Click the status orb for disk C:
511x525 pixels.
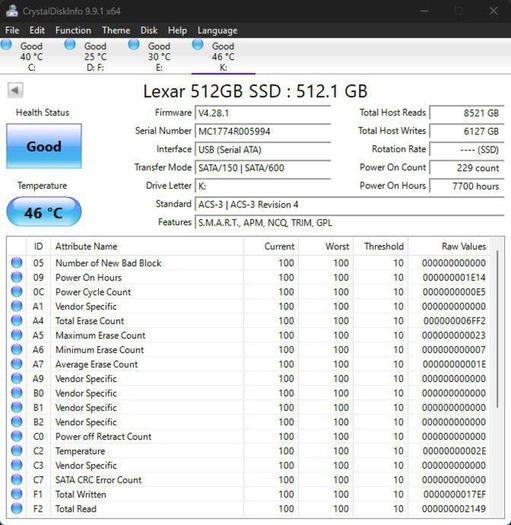(x=6, y=45)
